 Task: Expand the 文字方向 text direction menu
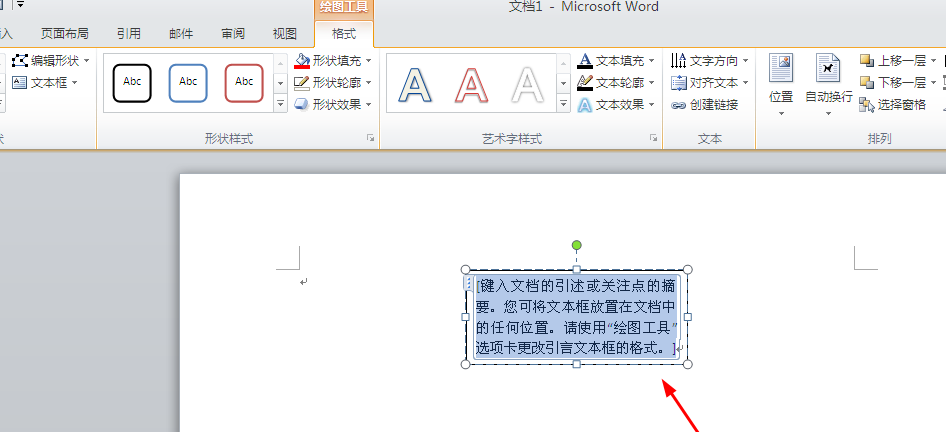click(710, 61)
